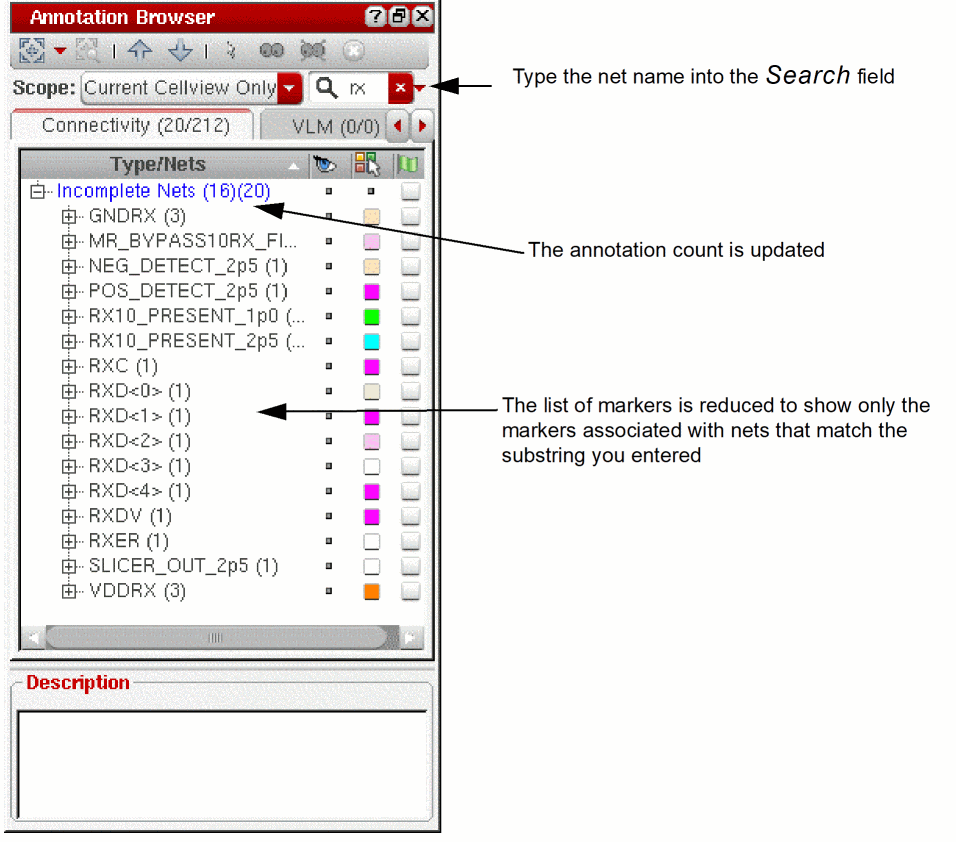Select the RXDV (1) row
956x842 pixels.
[x=130, y=516]
